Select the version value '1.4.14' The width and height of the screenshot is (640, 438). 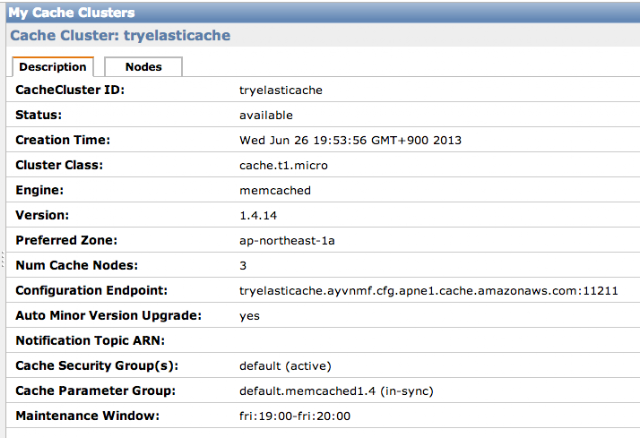click(x=258, y=216)
